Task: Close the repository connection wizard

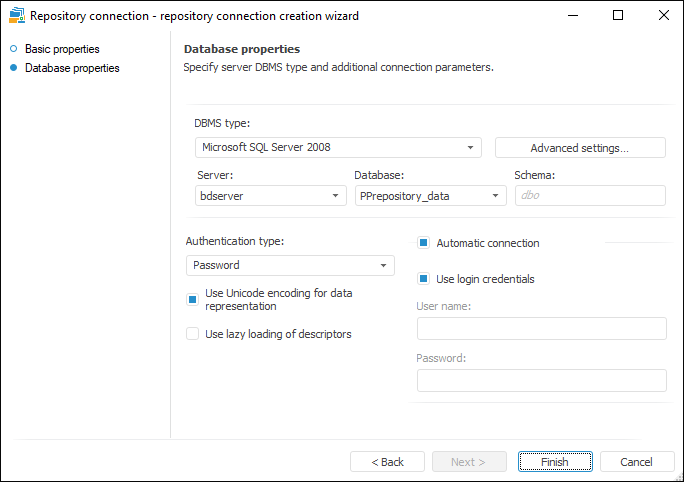Action: click(663, 16)
